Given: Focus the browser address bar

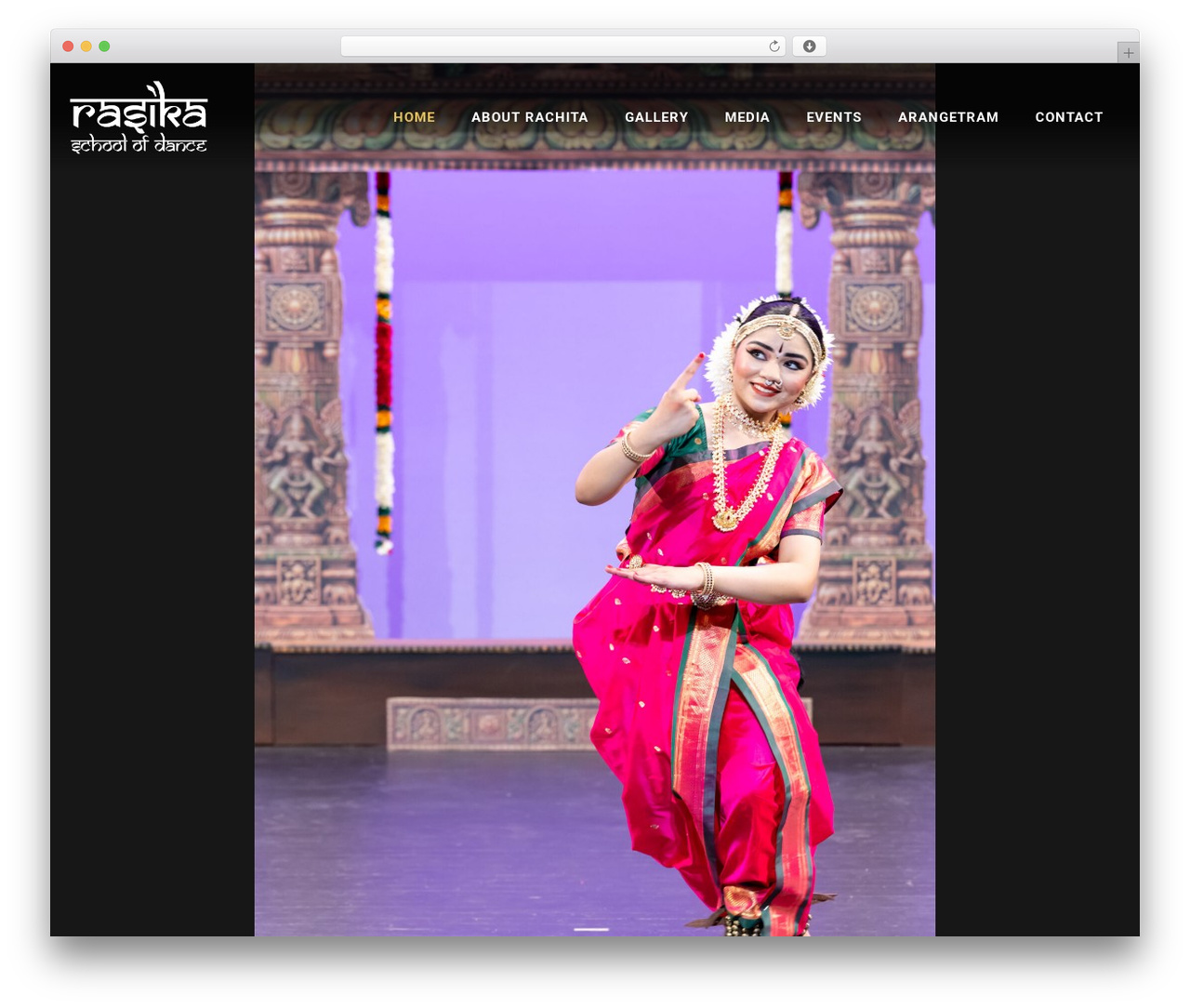Looking at the screenshot, I should (x=562, y=46).
